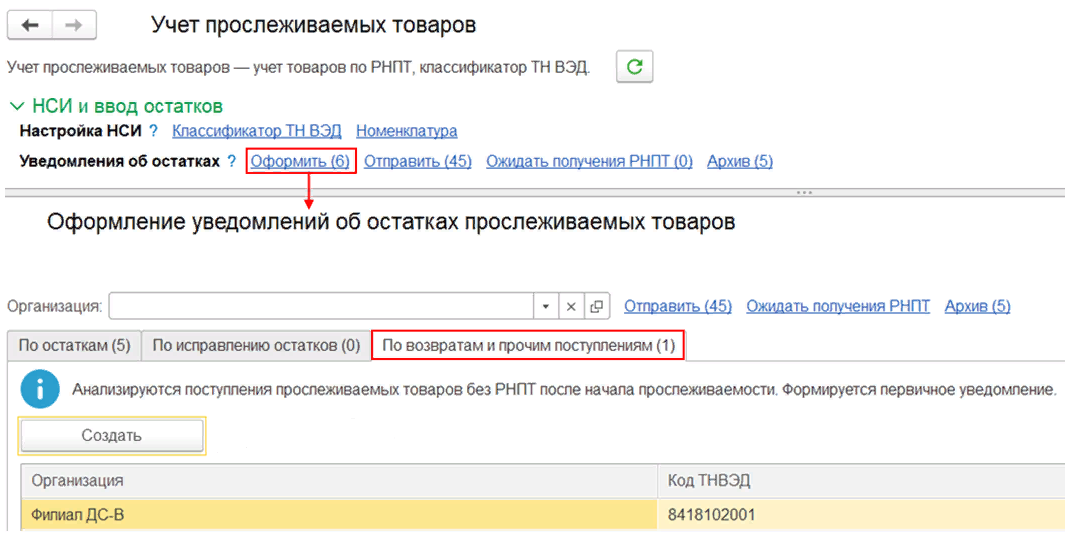Viewport: 1065px width, 540px height.
Task: Click inside the Организация input field
Action: tap(320, 306)
